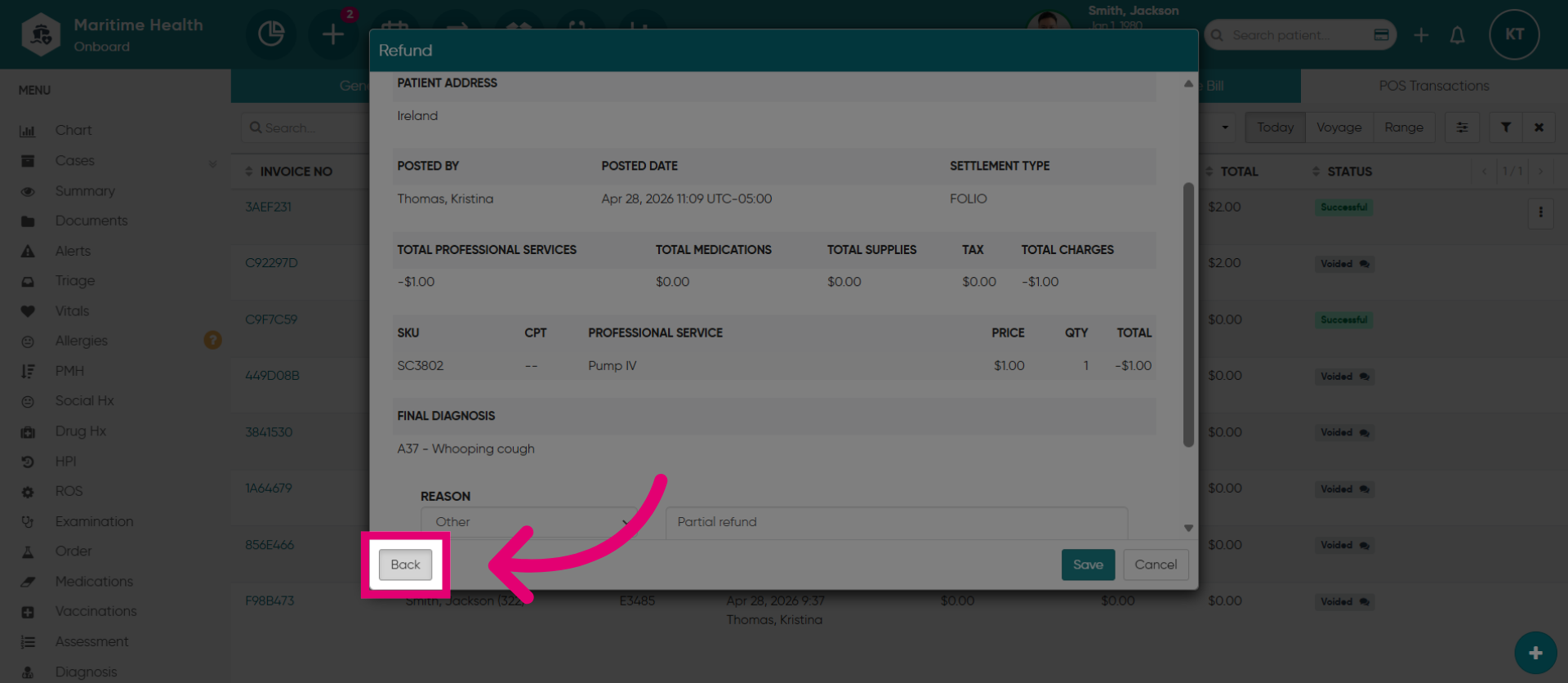Click the invoice list search field
Screen dimensions: 1568x683
pos(305,128)
